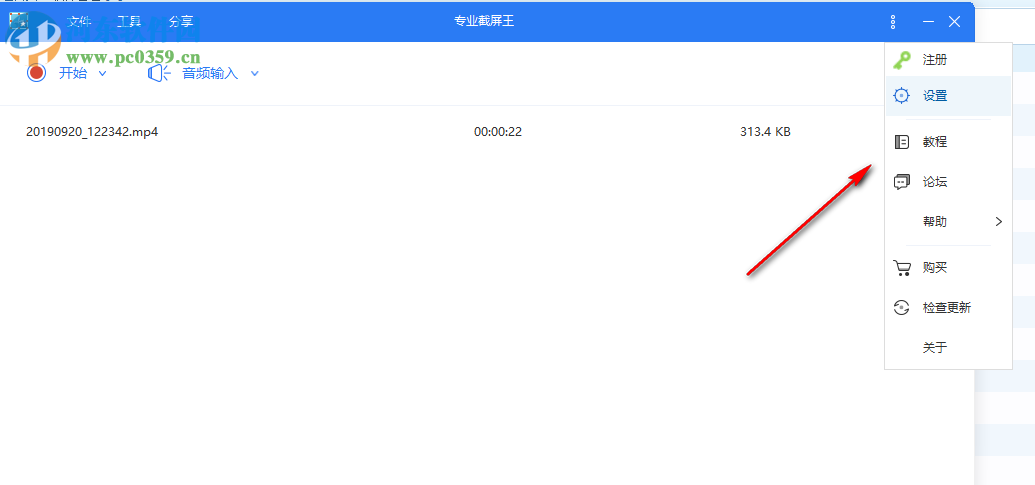This screenshot has width=1035, height=485.
Task: Click the shopping cart Buy icon
Action: tap(901, 268)
